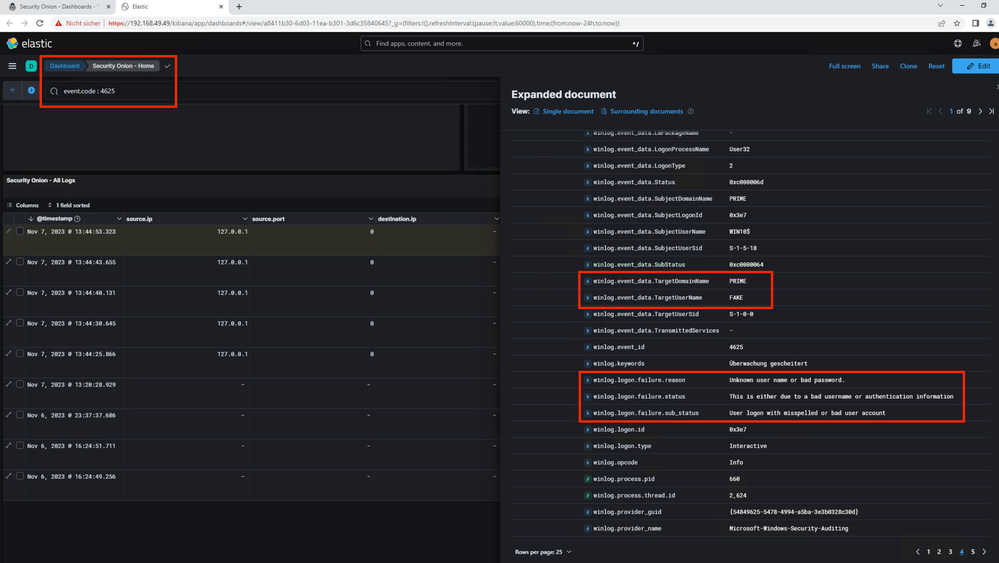Click the browser share page icon

(941, 23)
